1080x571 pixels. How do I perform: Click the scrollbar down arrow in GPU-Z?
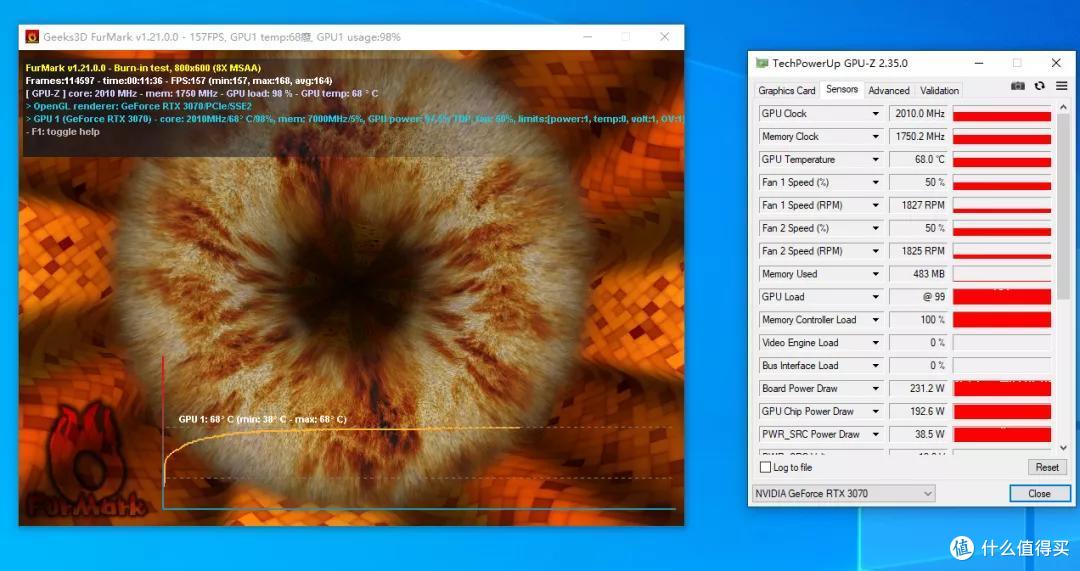1063,448
